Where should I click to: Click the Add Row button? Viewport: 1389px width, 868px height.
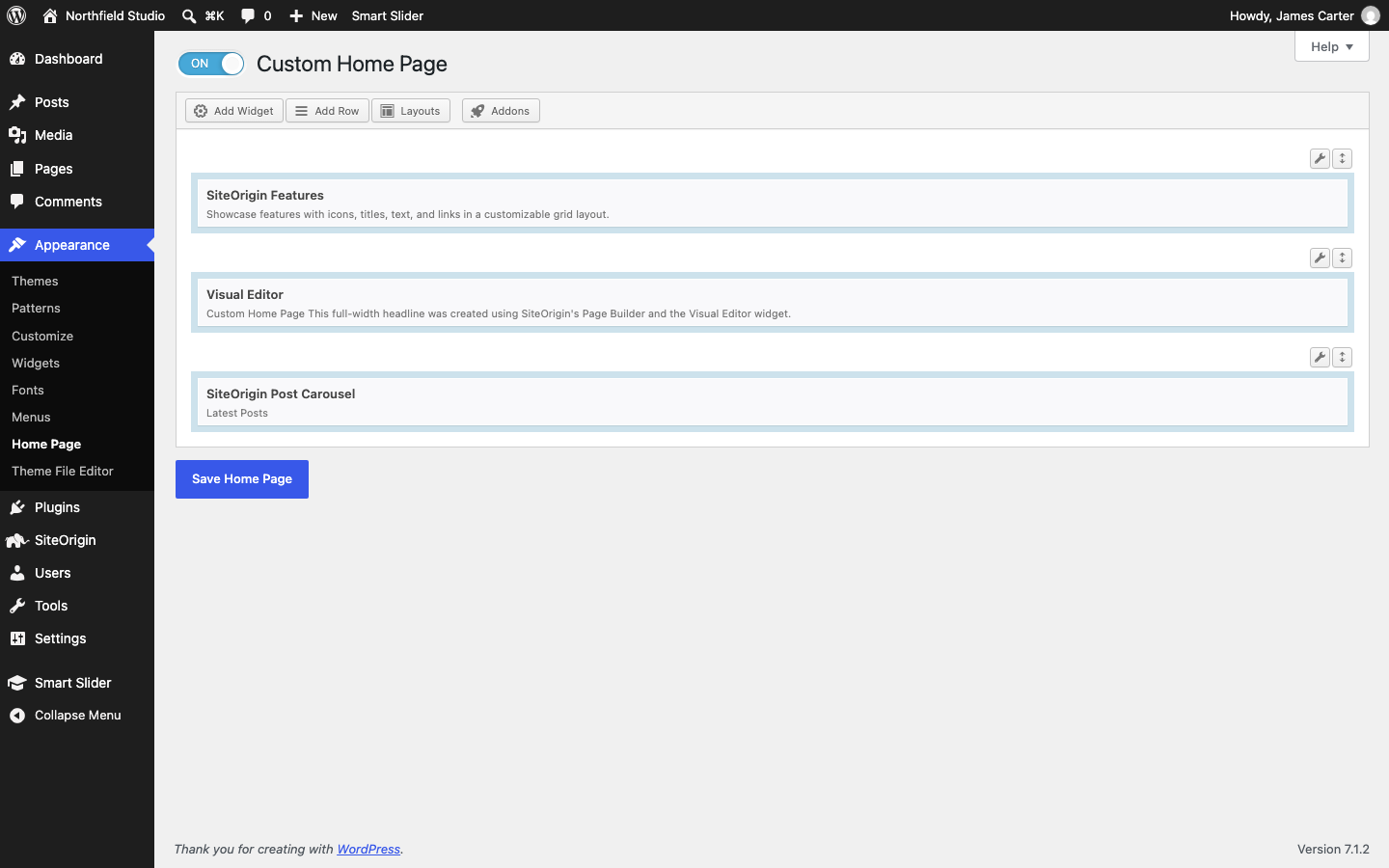[327, 111]
